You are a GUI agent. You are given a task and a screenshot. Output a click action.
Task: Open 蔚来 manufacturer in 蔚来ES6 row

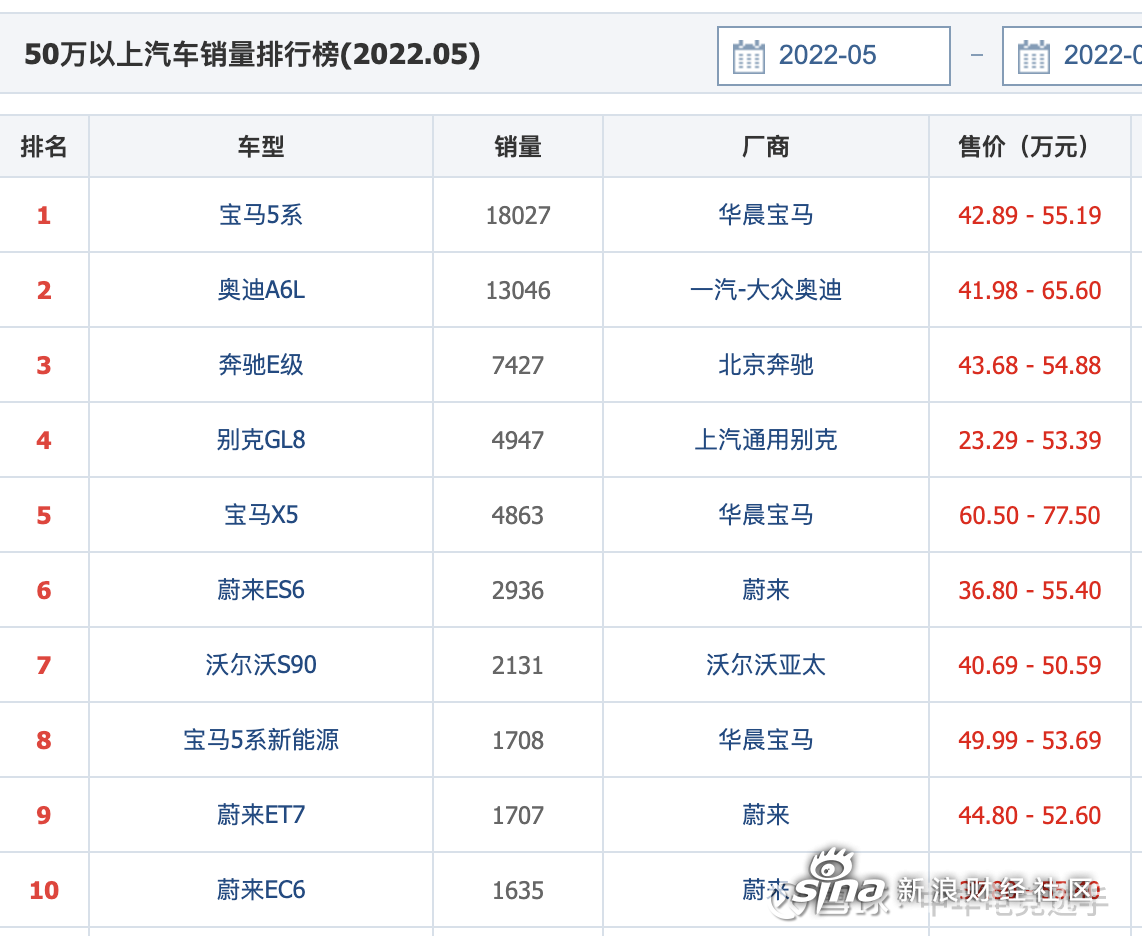(x=765, y=590)
